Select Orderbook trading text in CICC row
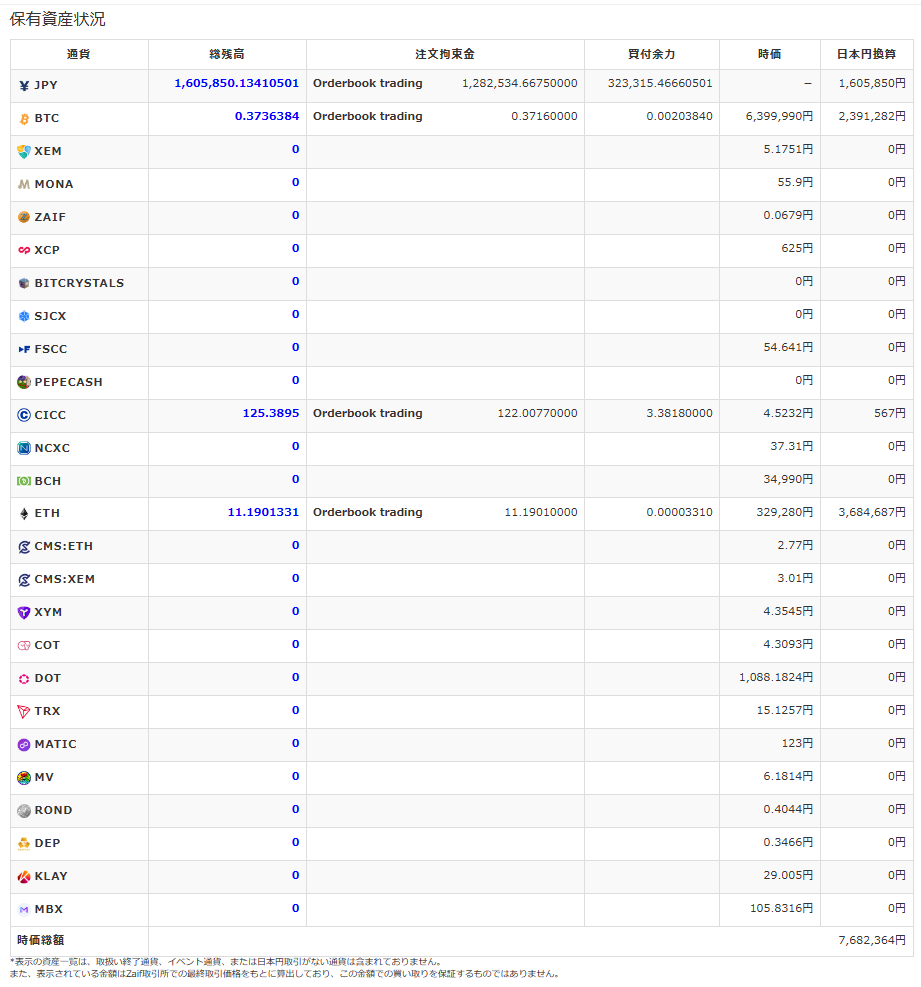Screen dimensions: 921x987 (x=368, y=413)
